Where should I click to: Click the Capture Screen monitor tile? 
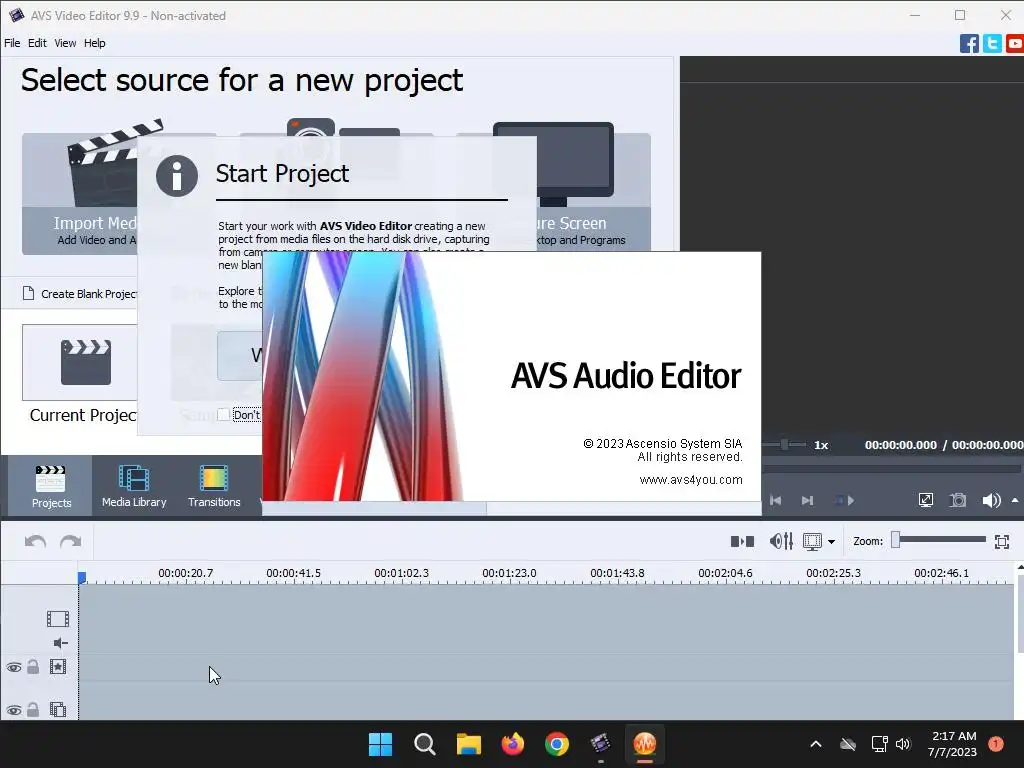(x=593, y=187)
